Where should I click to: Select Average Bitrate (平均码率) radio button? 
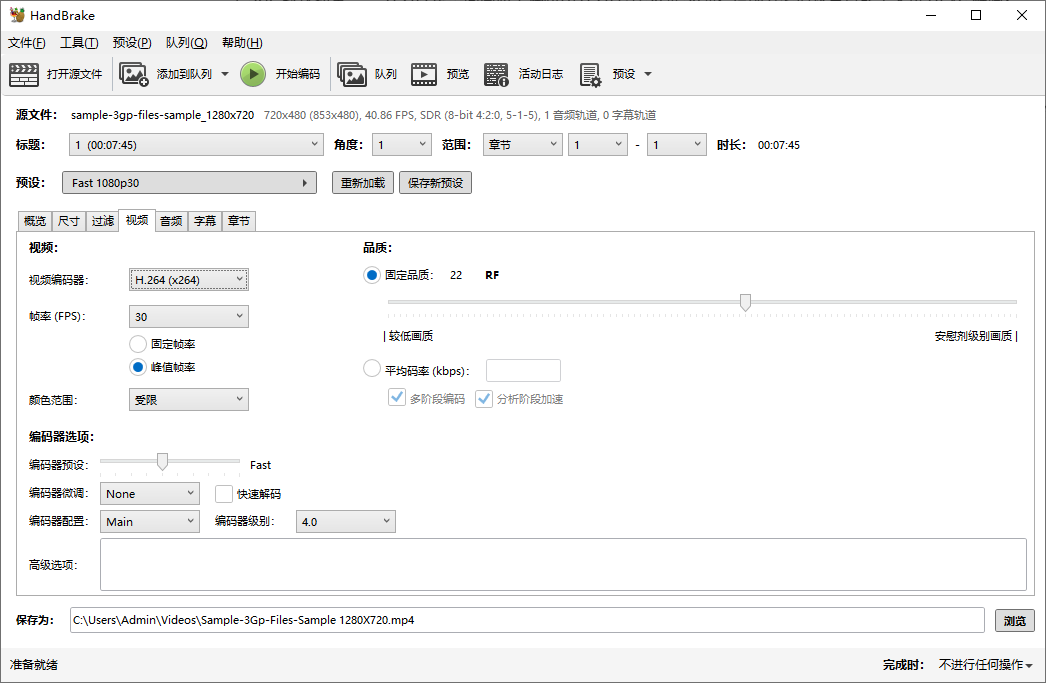[x=372, y=369]
